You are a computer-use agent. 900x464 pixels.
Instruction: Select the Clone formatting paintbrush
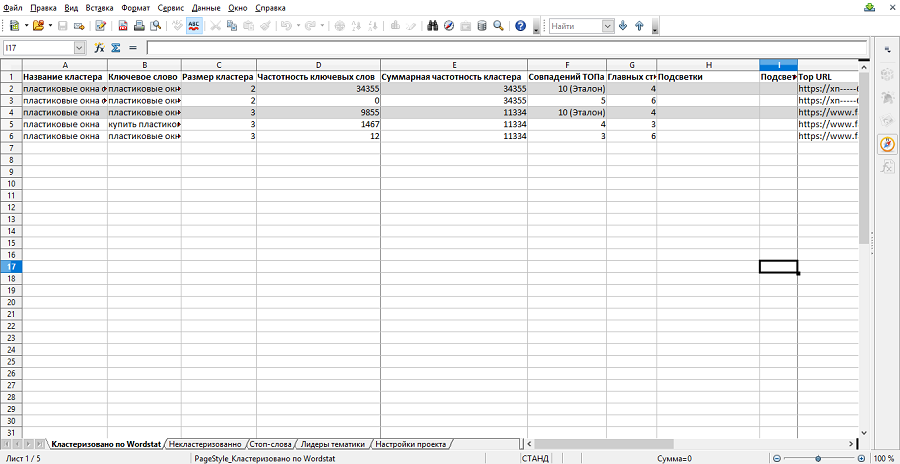(265, 26)
